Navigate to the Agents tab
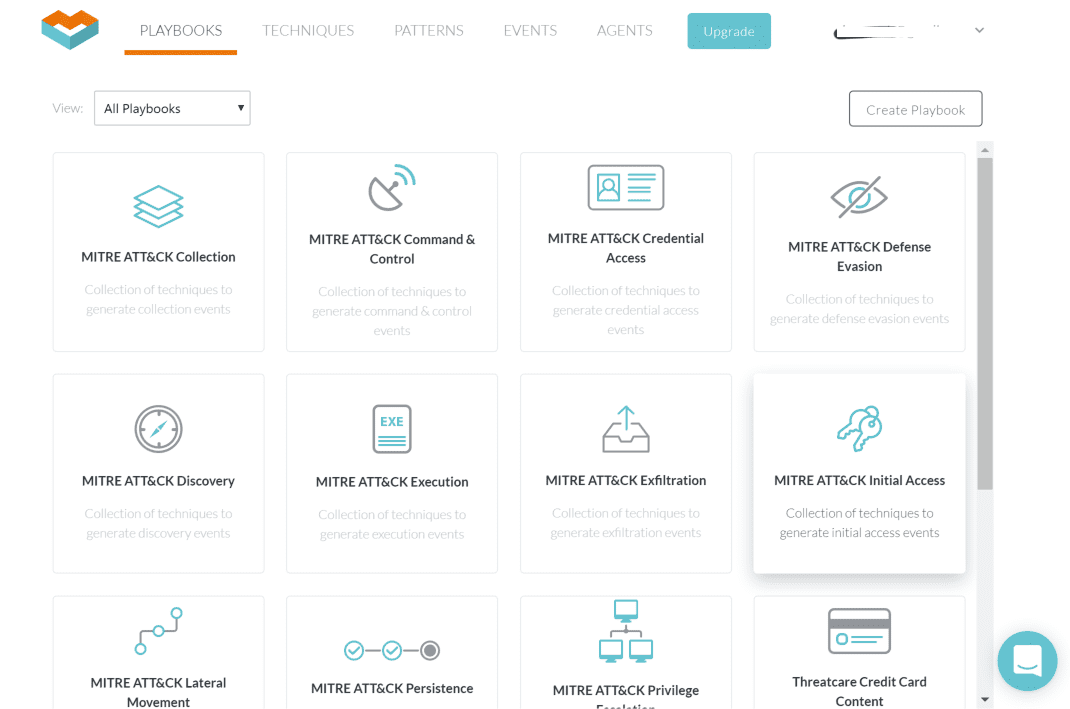The height and width of the screenshot is (709, 1070). (624, 31)
